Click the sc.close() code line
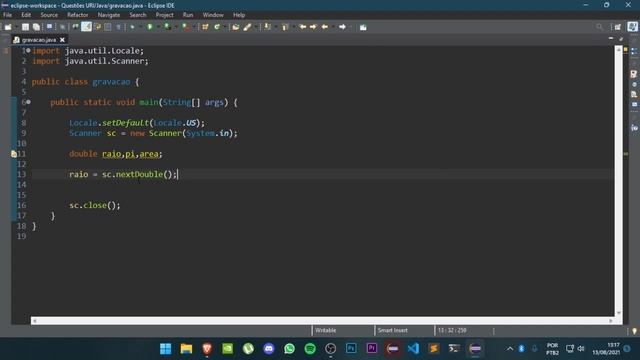This screenshot has width=640, height=360. (x=95, y=205)
